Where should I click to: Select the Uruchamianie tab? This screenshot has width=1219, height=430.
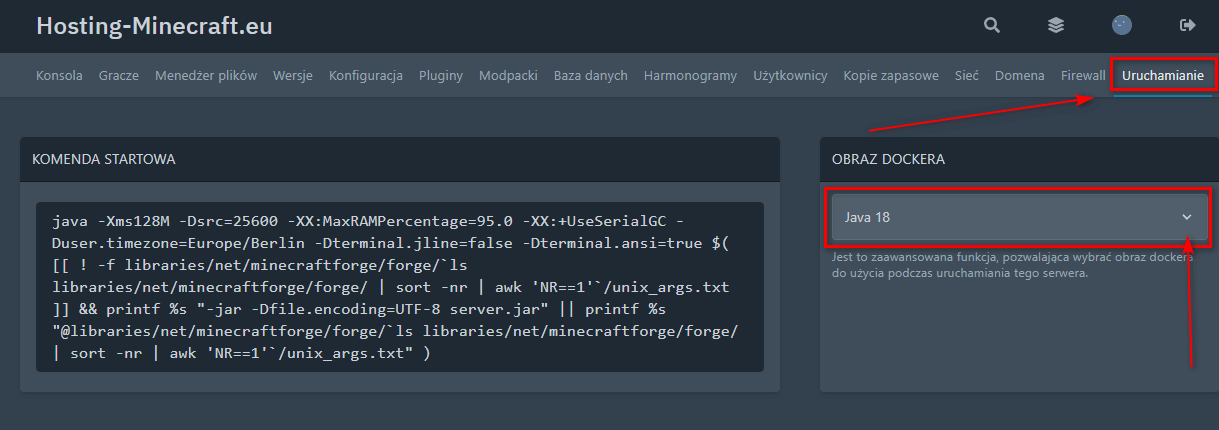pos(1163,75)
